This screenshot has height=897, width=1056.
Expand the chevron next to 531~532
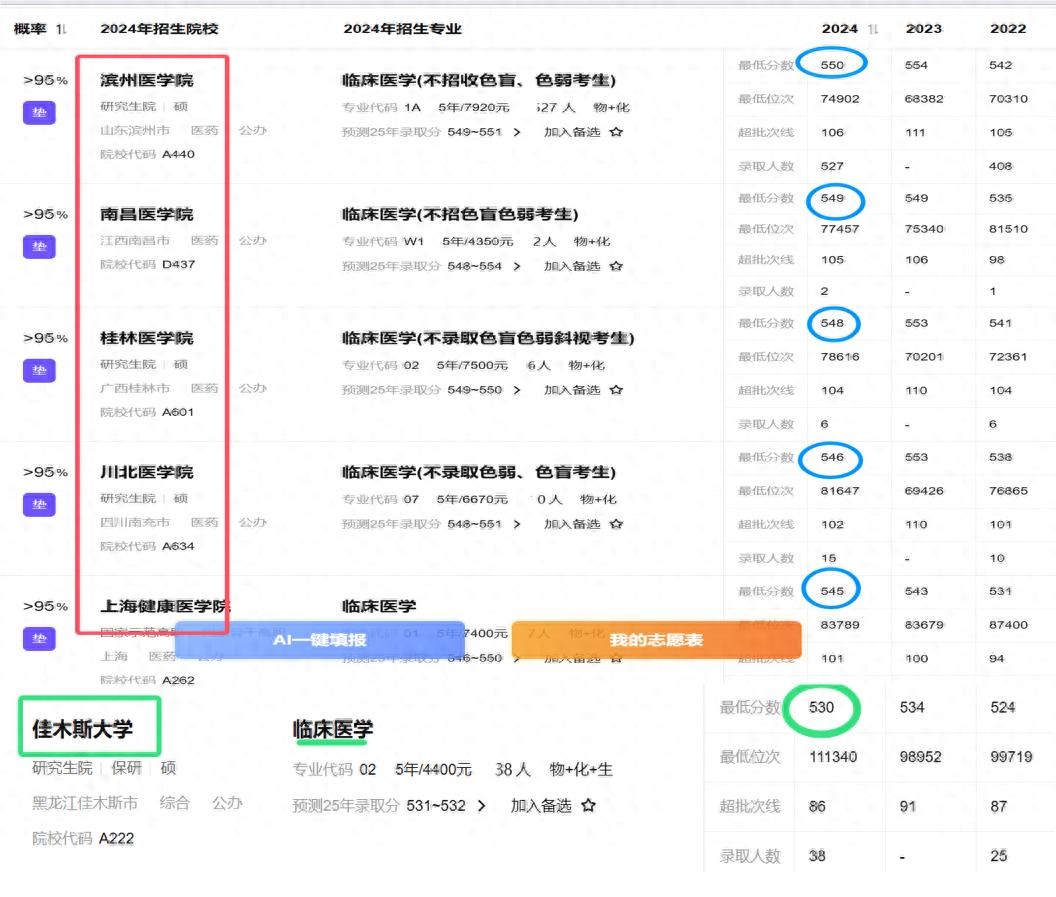(x=482, y=806)
